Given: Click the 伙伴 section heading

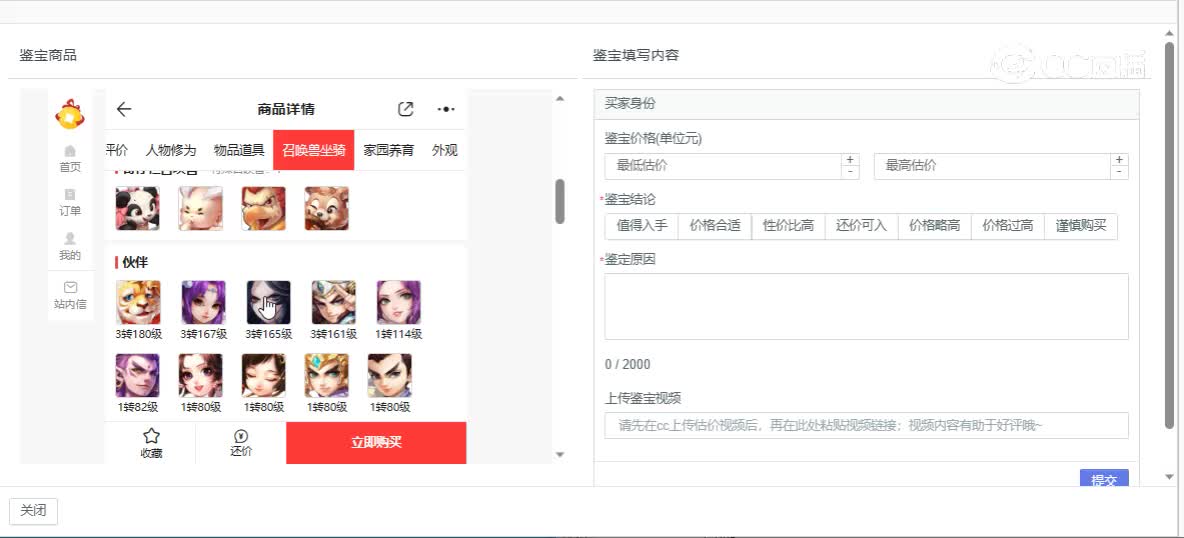Looking at the screenshot, I should [135, 262].
